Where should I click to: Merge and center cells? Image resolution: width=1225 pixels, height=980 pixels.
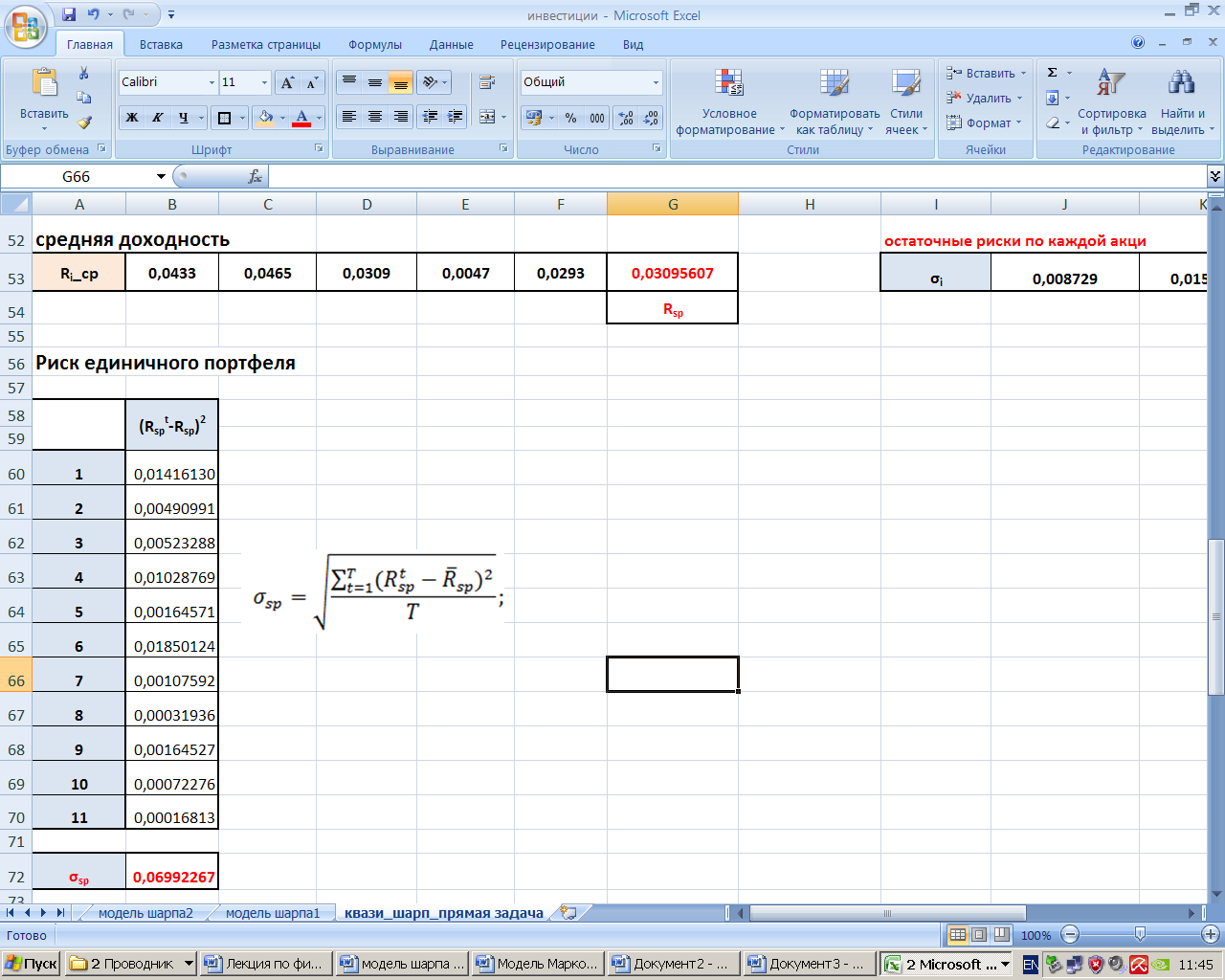pyautogui.click(x=487, y=117)
